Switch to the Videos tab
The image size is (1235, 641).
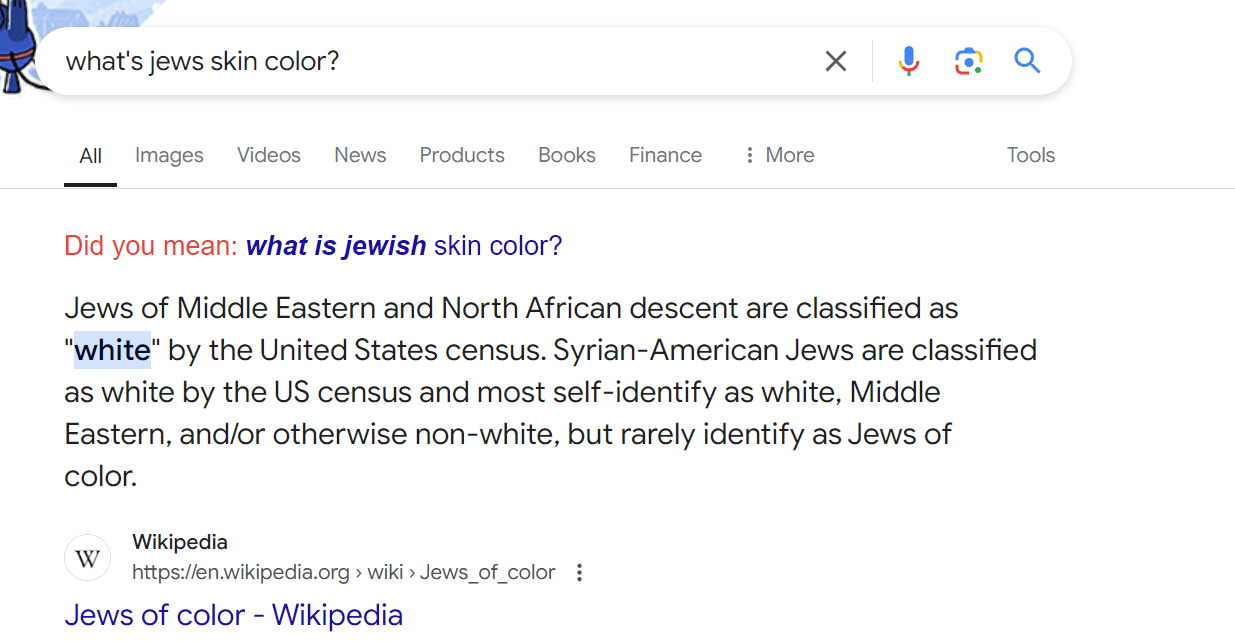tap(268, 155)
